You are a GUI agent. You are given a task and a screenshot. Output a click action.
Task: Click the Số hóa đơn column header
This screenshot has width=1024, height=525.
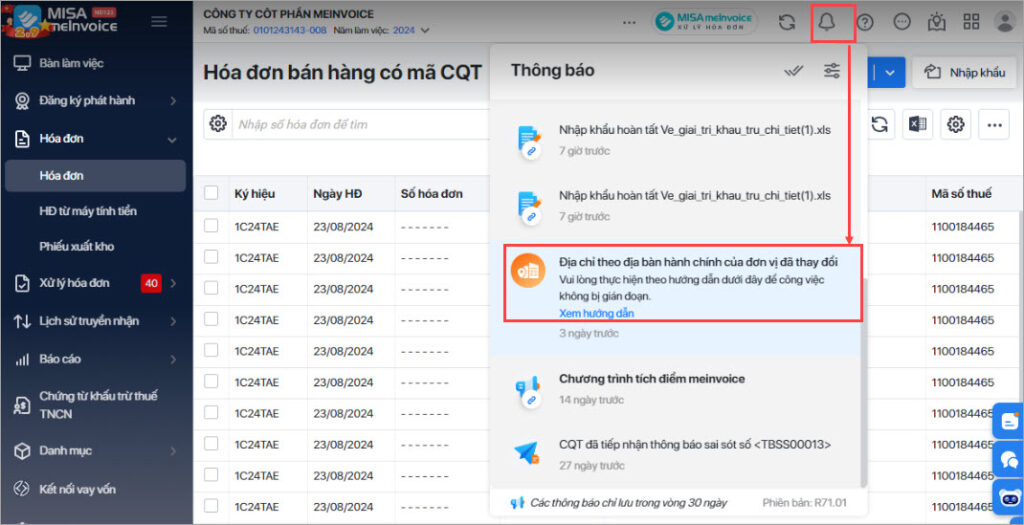tap(432, 193)
